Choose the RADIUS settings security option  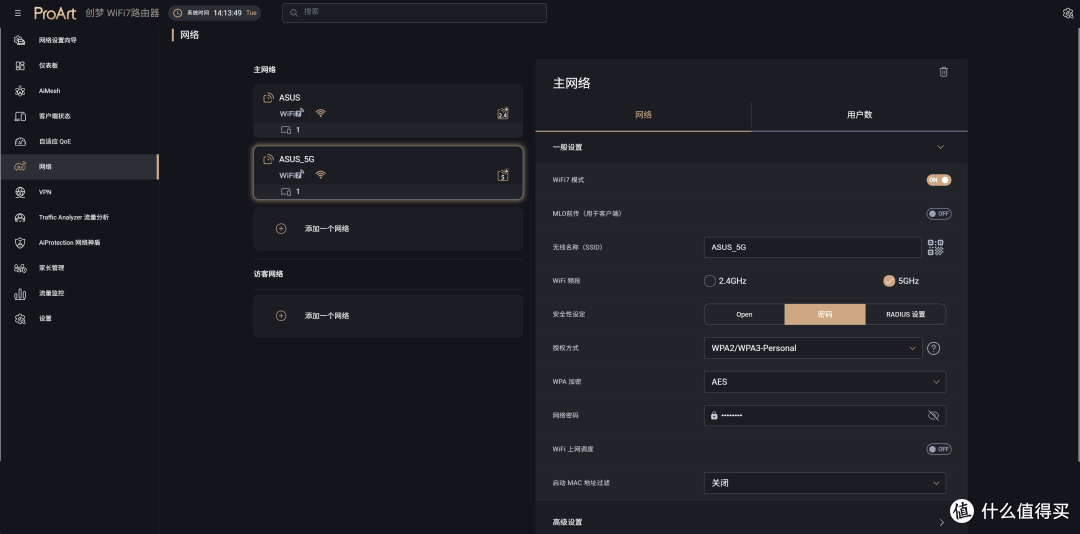pos(905,314)
